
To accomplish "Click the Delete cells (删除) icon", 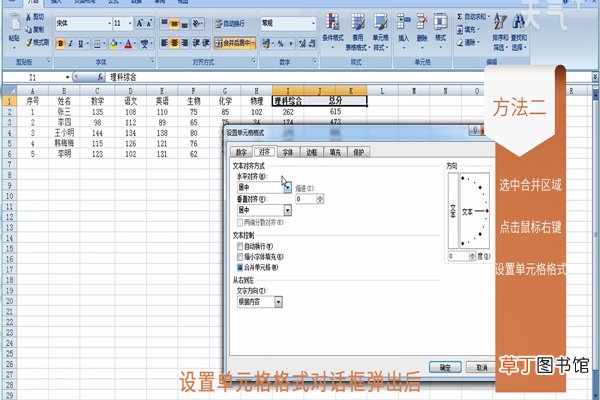I will 422,21.
